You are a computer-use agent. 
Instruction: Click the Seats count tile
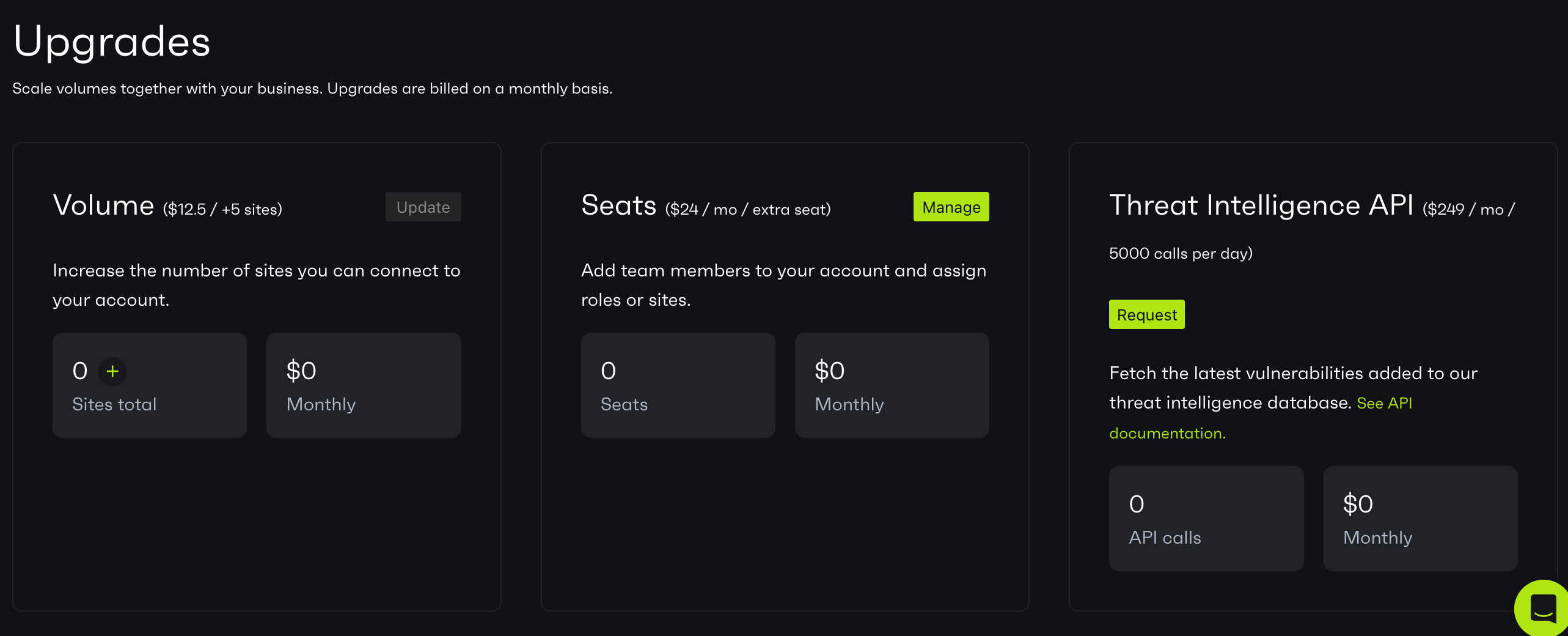tap(678, 385)
